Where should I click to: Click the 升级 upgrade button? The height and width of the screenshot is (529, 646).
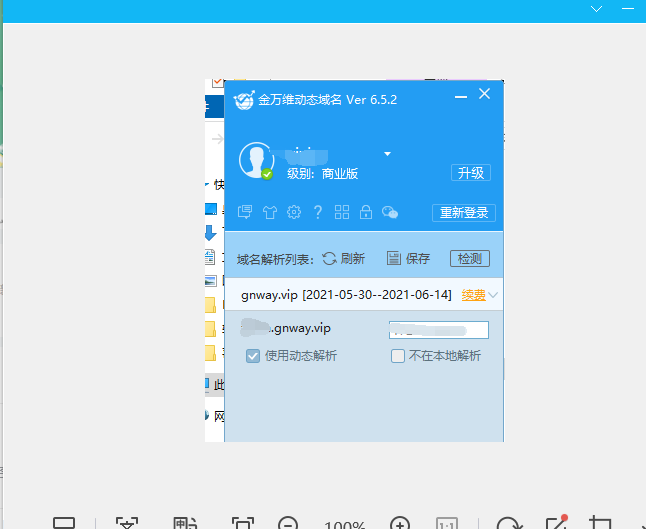[x=471, y=173]
